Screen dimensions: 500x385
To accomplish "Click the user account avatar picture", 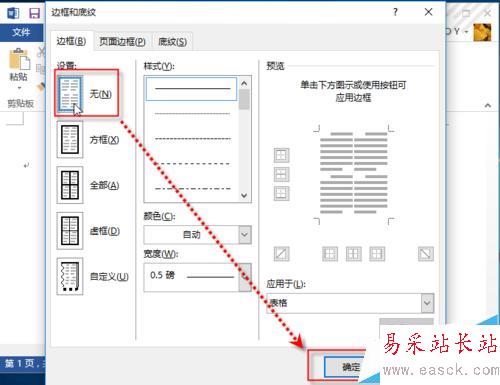I will (x=482, y=32).
